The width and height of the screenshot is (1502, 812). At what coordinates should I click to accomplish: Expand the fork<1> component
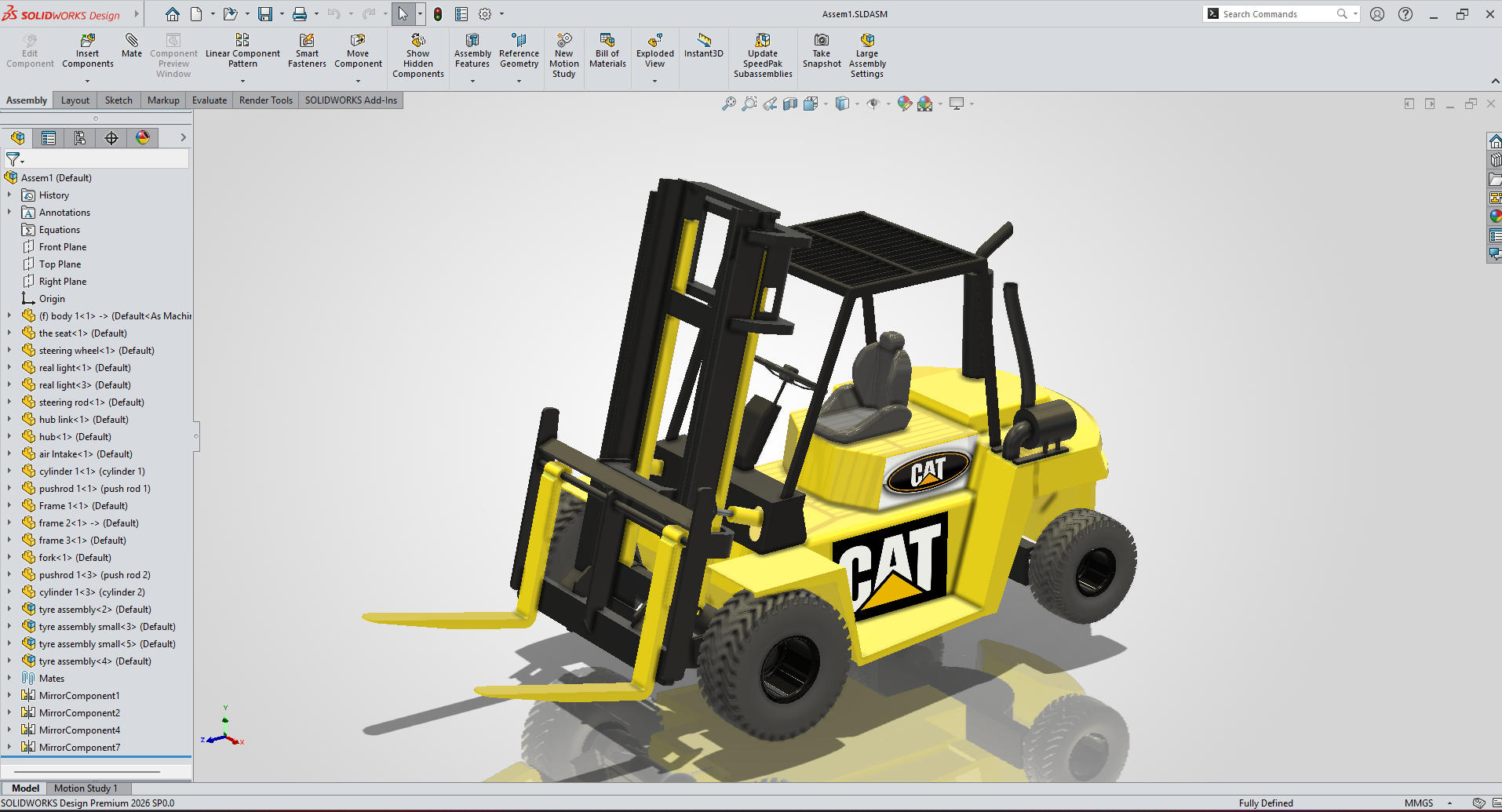(9, 558)
